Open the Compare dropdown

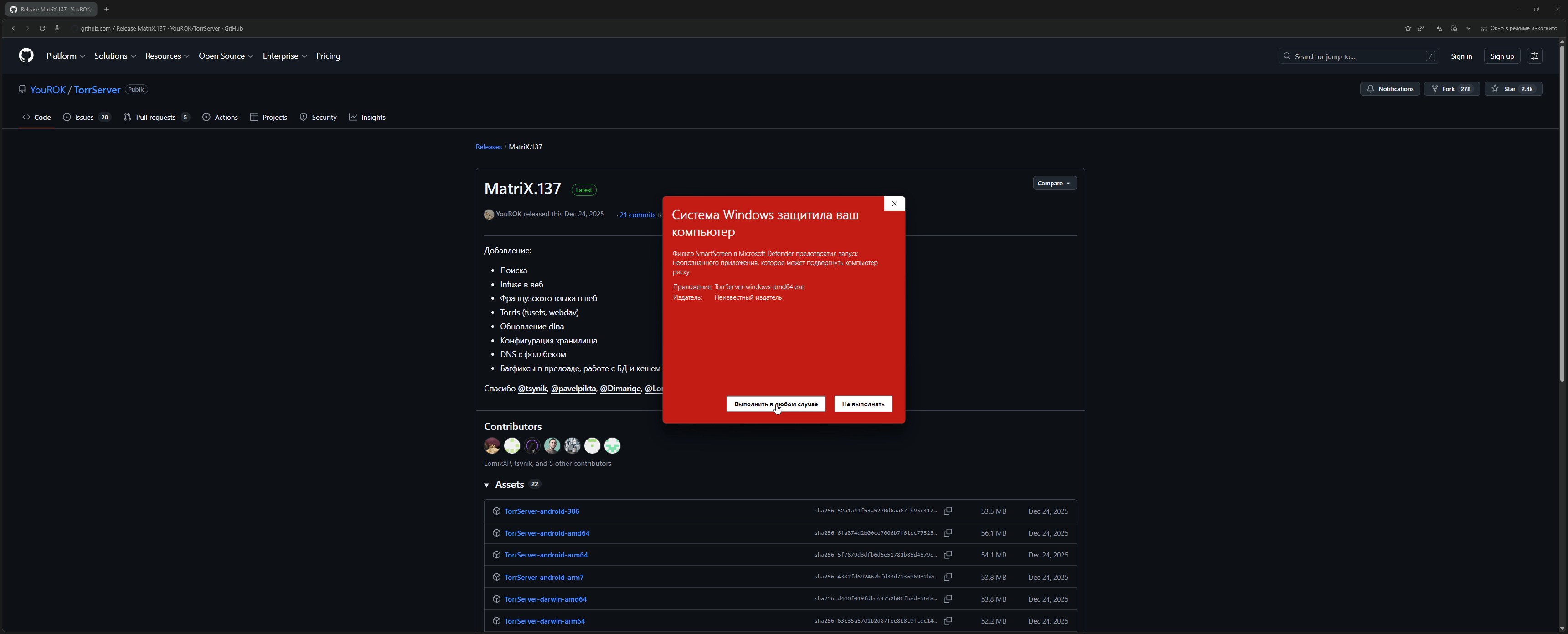point(1054,183)
